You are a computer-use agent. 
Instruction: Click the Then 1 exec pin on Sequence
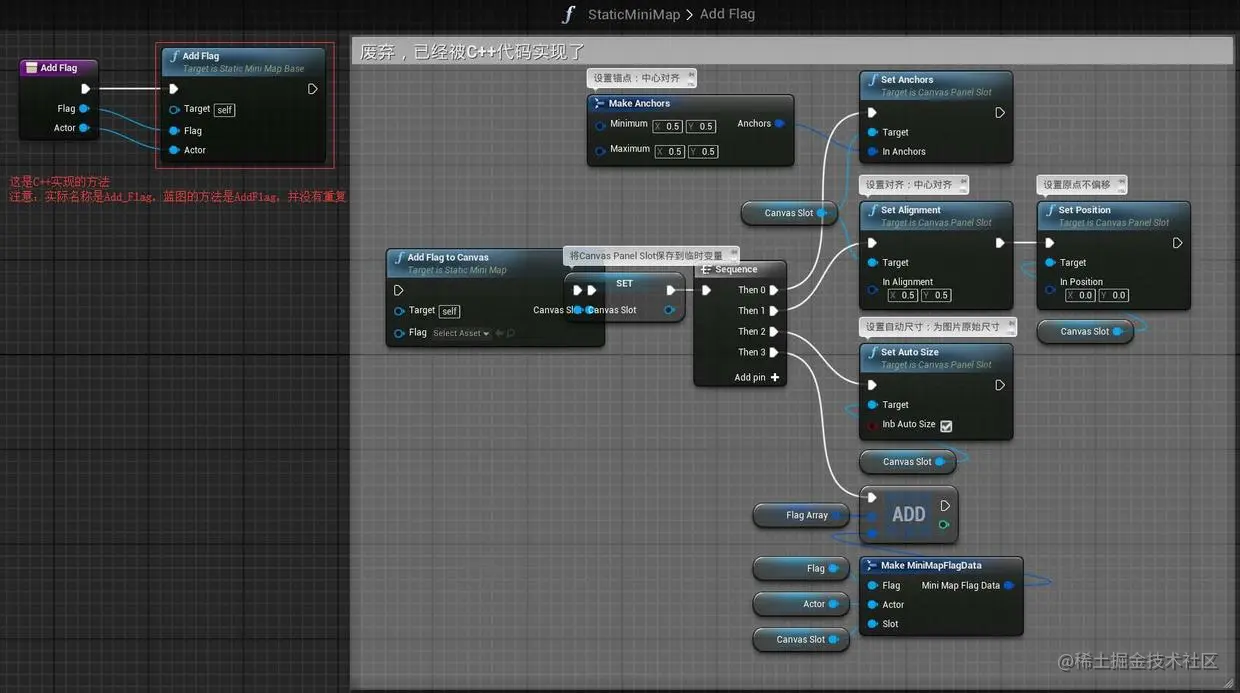[774, 311]
